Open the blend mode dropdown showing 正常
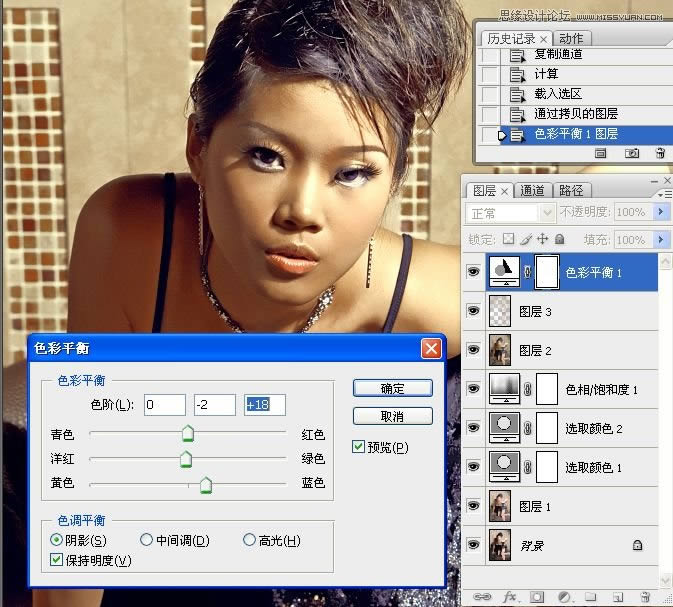Image resolution: width=673 pixels, height=607 pixels. [x=511, y=213]
